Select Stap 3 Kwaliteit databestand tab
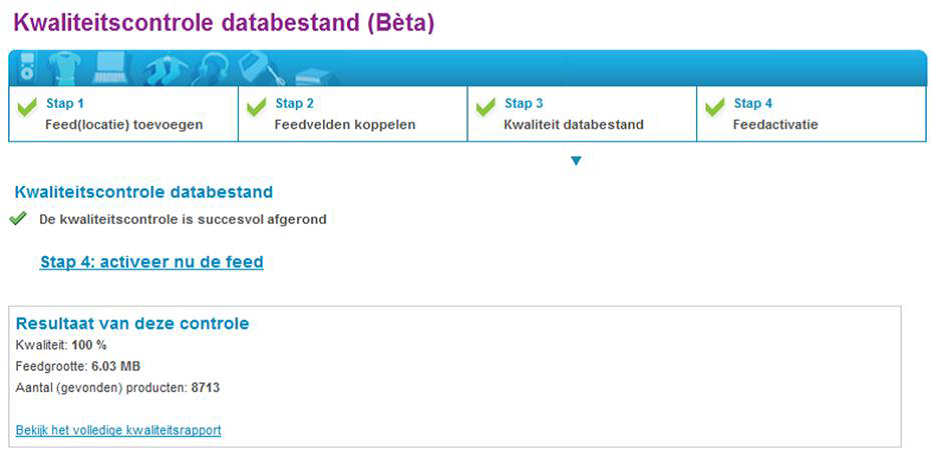948x469 pixels. click(582, 114)
